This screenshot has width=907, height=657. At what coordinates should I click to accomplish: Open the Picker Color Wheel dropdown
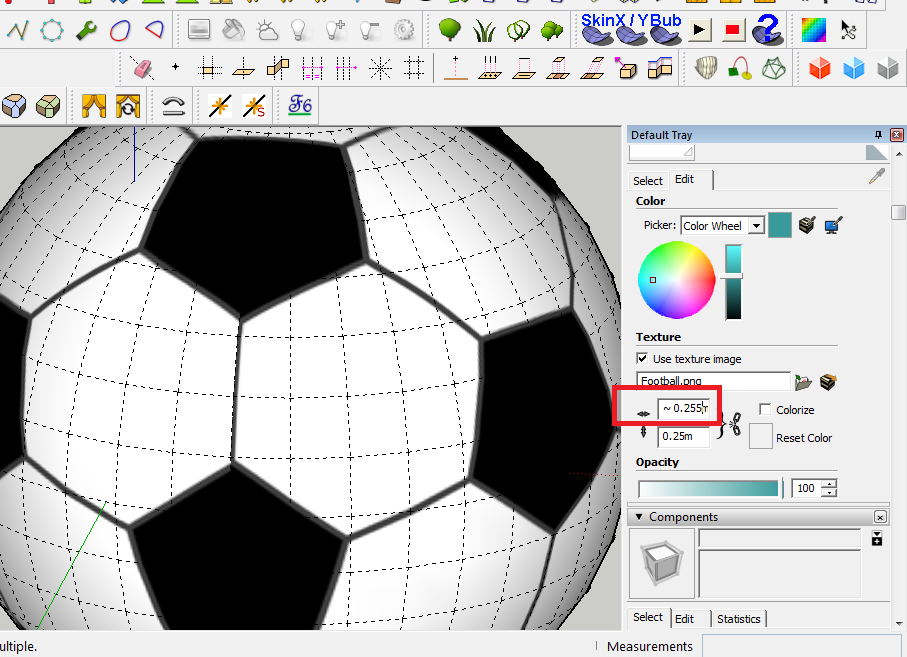click(756, 226)
